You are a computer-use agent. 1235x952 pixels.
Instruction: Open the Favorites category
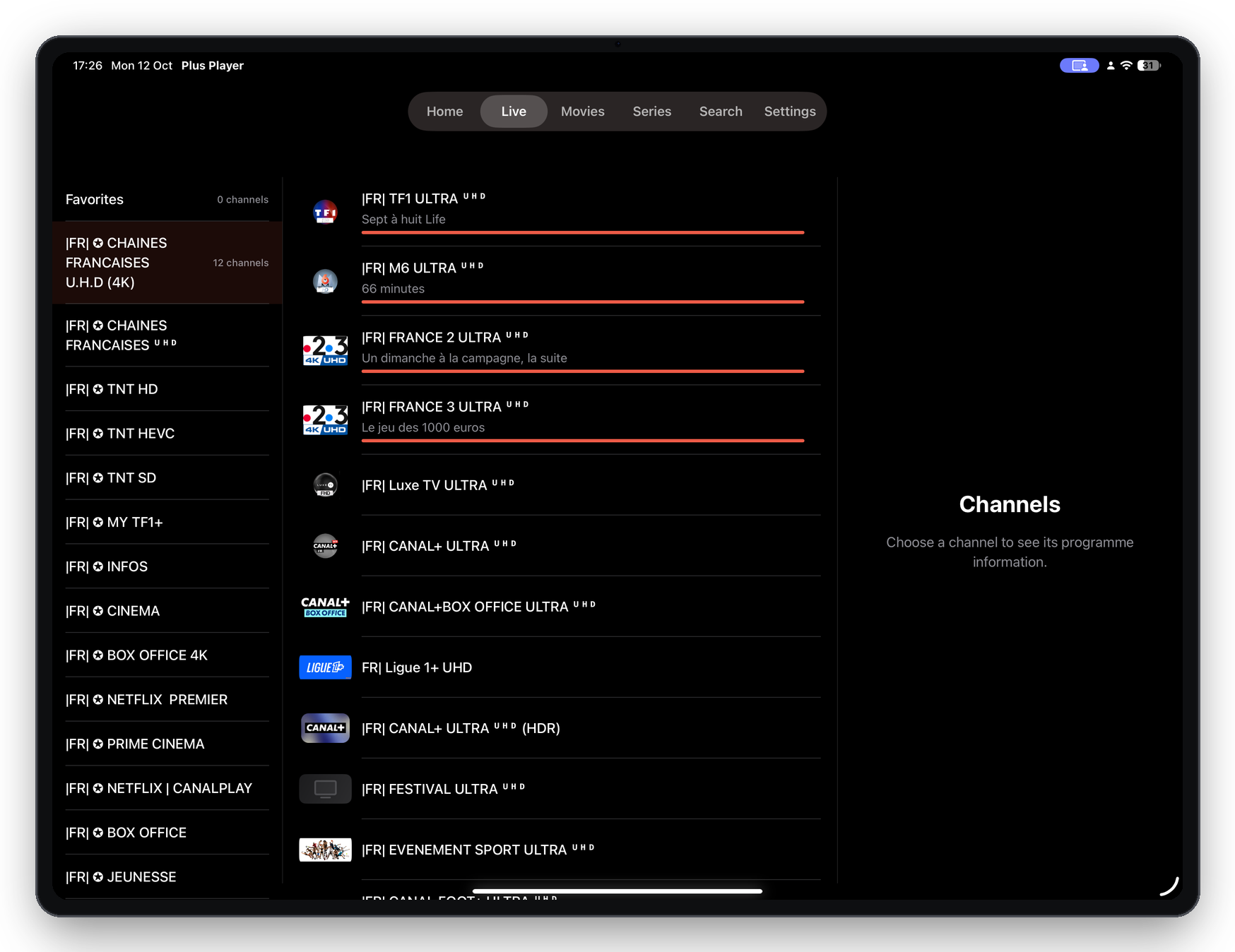(167, 200)
